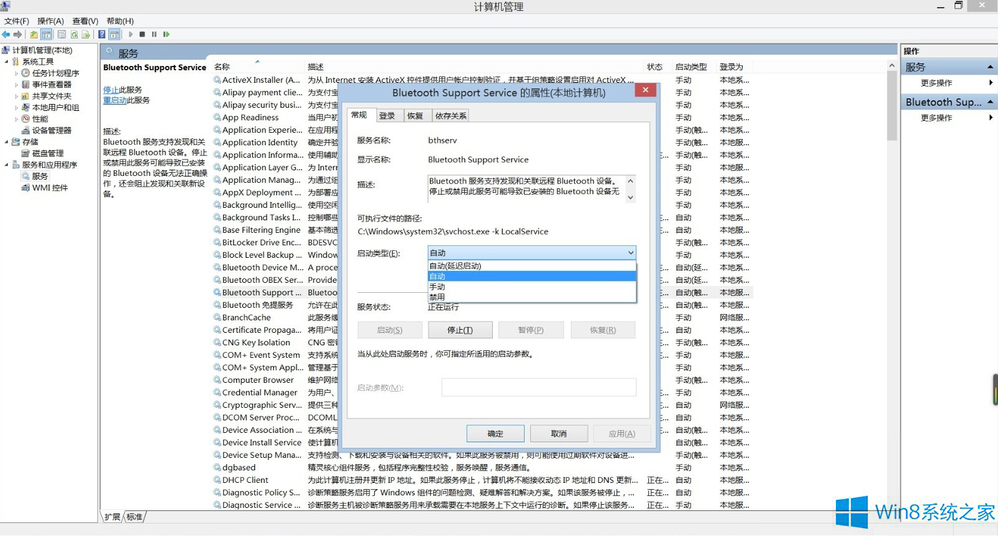Collapse the 服务 section in the action pane
The height and width of the screenshot is (536, 998).
[990, 67]
